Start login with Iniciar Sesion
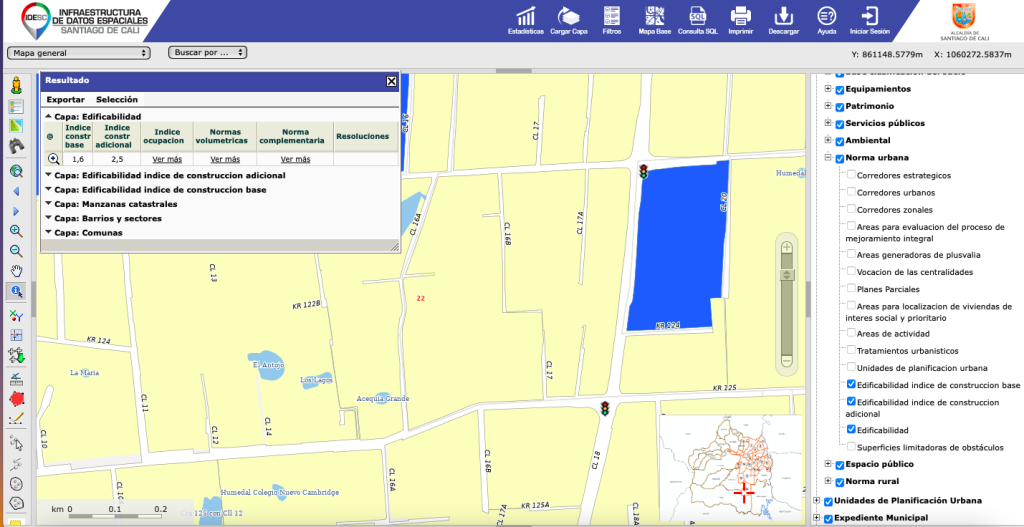The height and width of the screenshot is (527, 1024). (x=869, y=20)
